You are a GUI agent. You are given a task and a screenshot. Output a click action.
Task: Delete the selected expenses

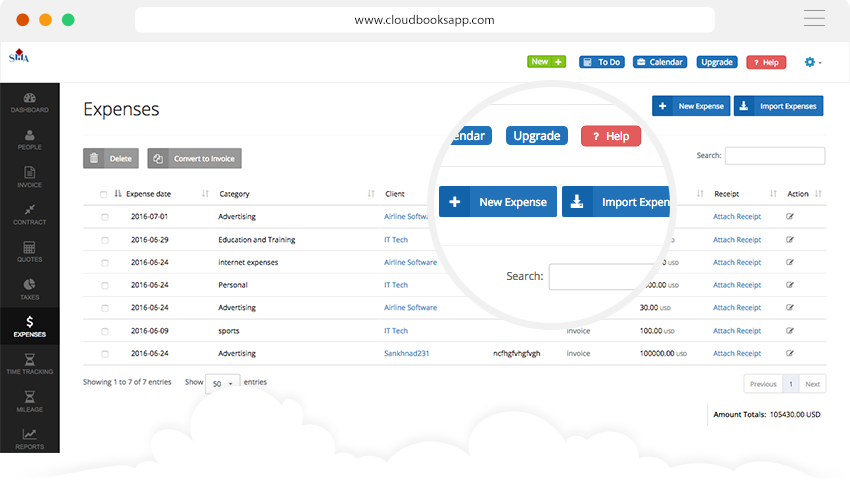(x=111, y=158)
